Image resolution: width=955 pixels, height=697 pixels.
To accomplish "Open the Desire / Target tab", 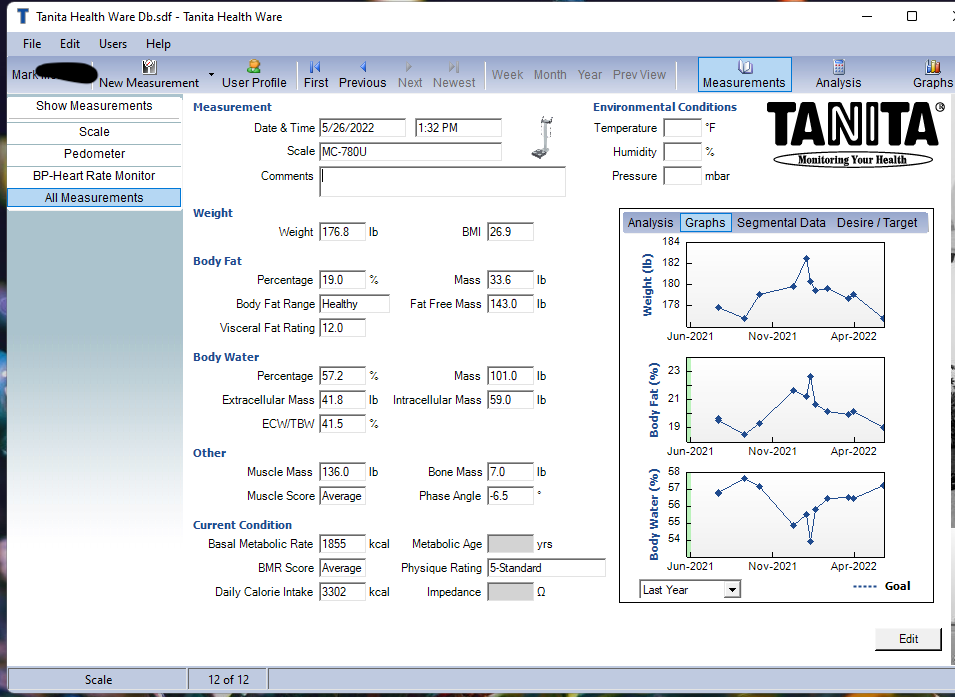I will 876,223.
